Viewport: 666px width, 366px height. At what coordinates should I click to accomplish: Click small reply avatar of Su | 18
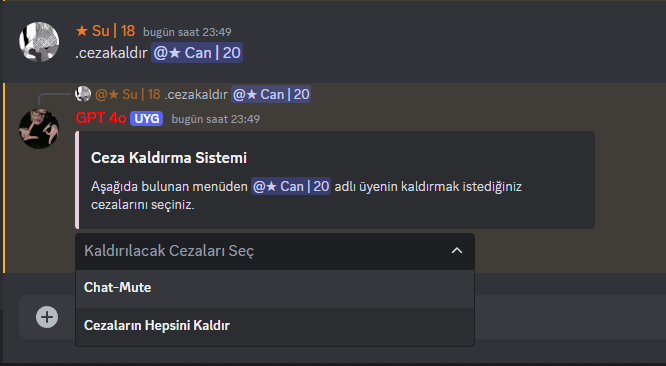83,94
